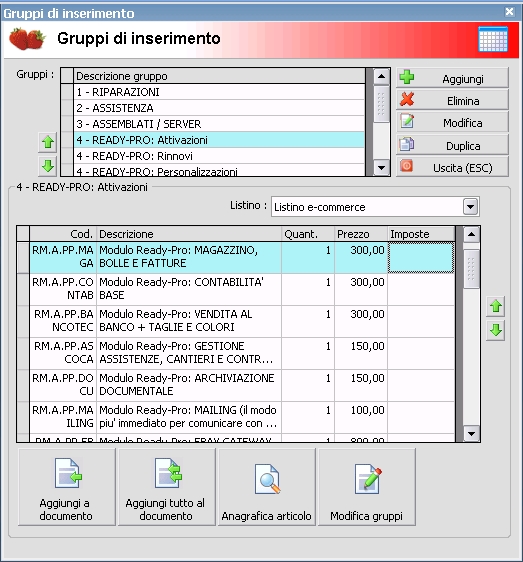Click the Aggiungi tutto al documento button
Image resolution: width=523 pixels, height=562 pixels.
pos(167,487)
